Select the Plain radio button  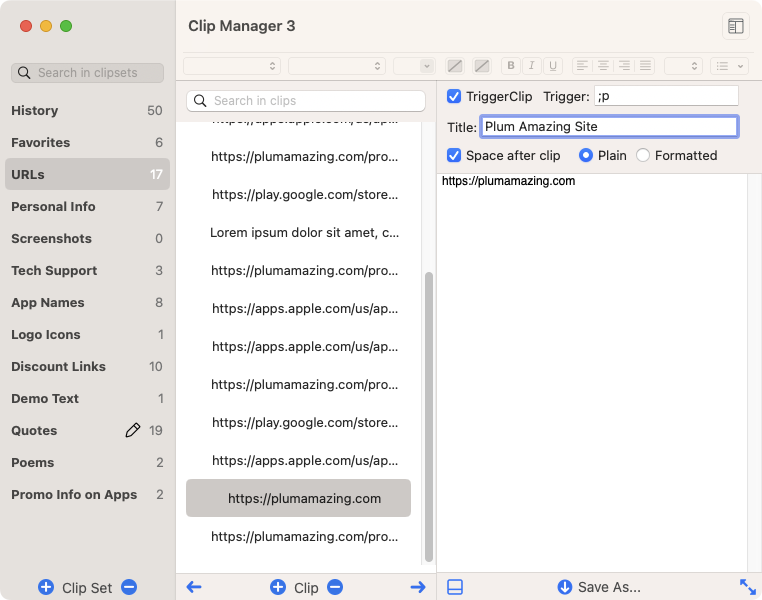586,155
